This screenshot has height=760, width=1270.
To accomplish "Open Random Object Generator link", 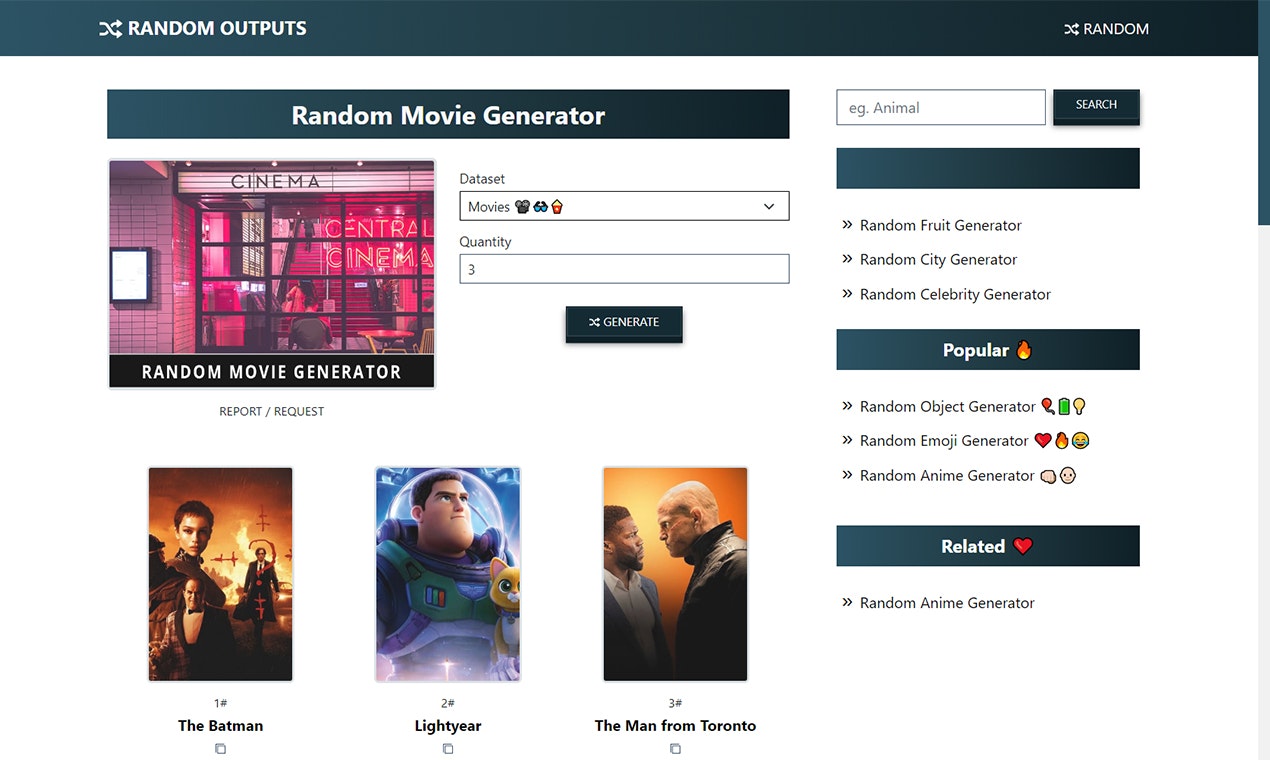I will [973, 406].
